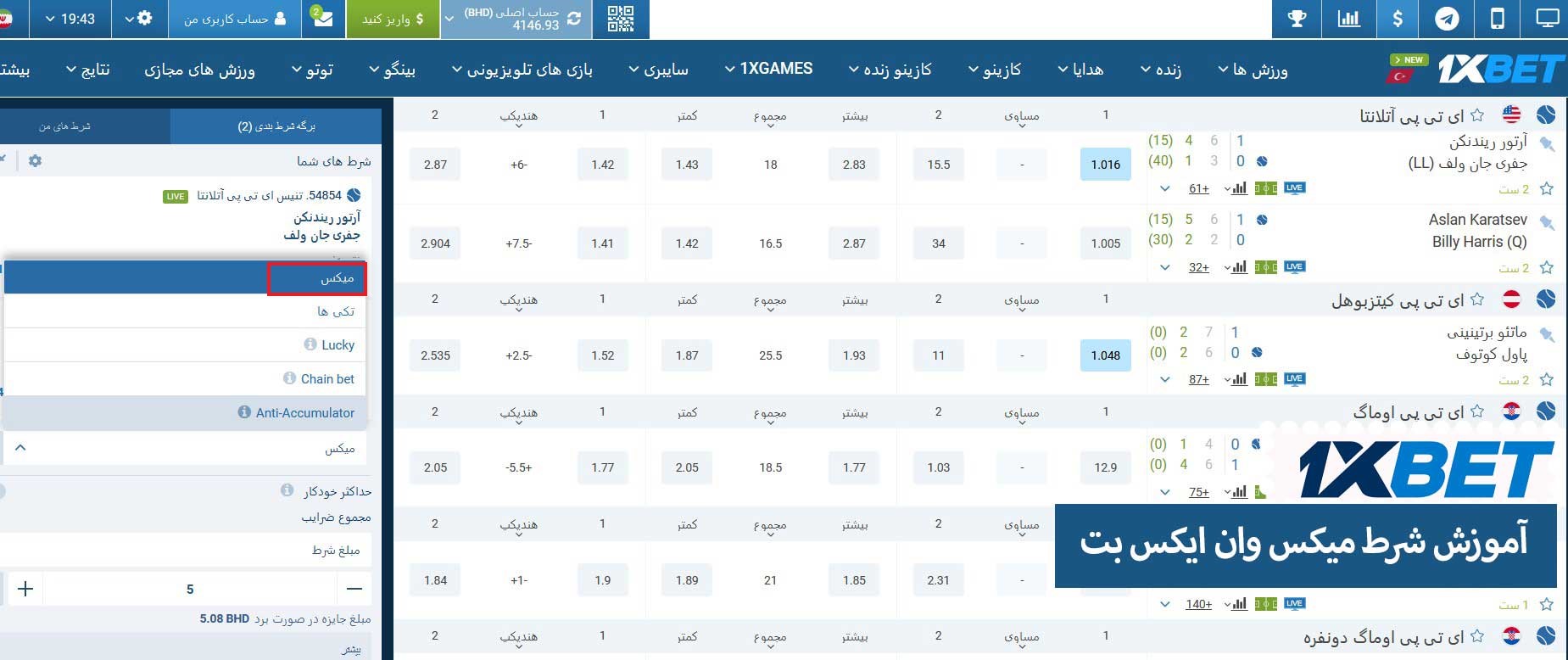Open the bar chart statistics icon in top bar
This screenshot has width=1568, height=660.
point(1348,19)
